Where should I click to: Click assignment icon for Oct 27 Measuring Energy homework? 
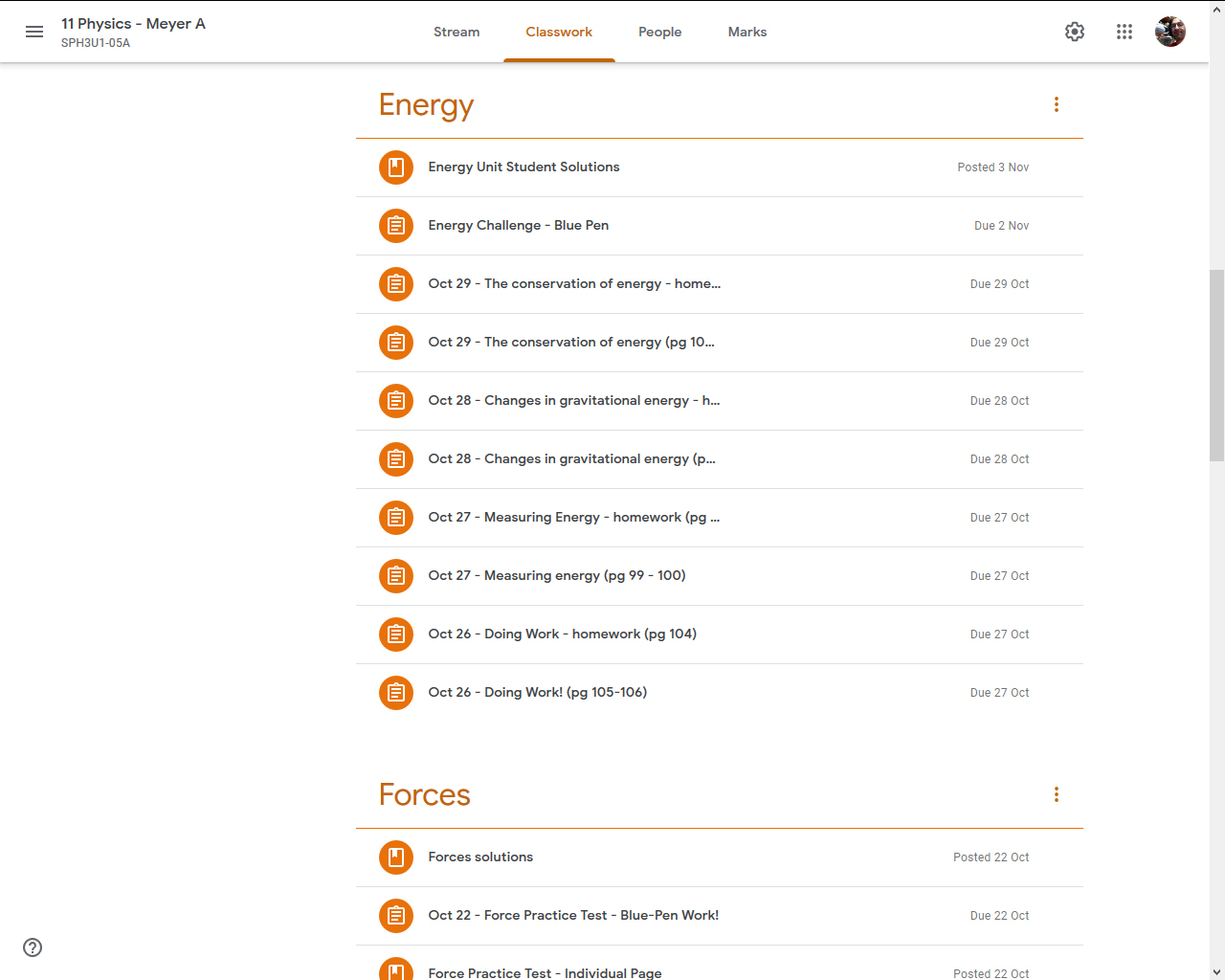pyautogui.click(x=396, y=518)
